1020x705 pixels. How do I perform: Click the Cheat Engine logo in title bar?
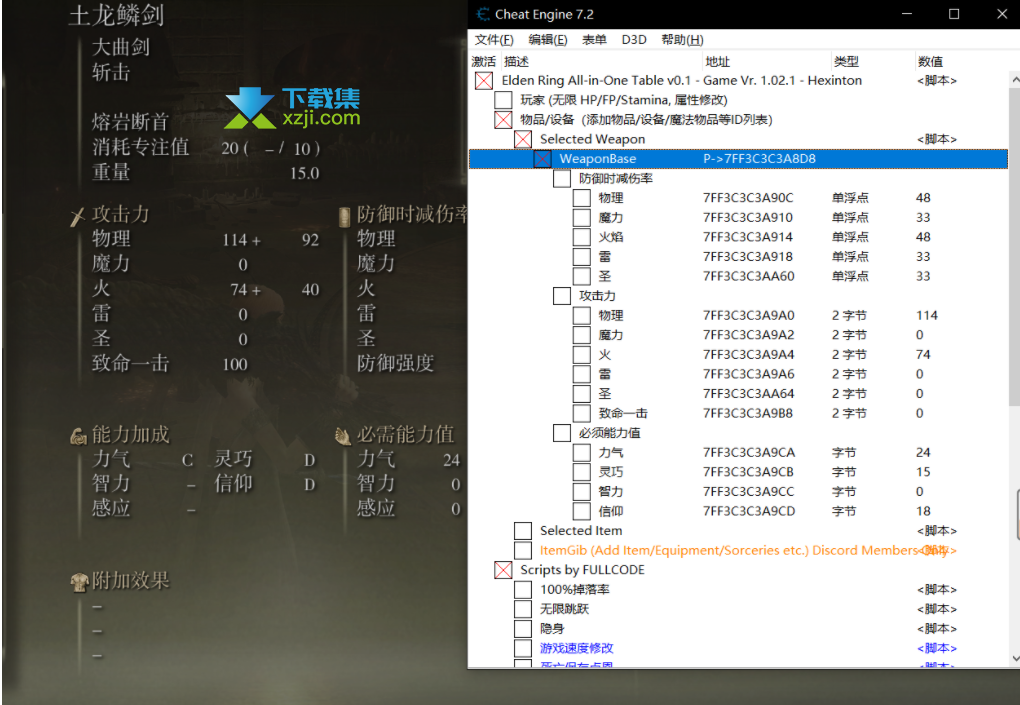point(483,14)
